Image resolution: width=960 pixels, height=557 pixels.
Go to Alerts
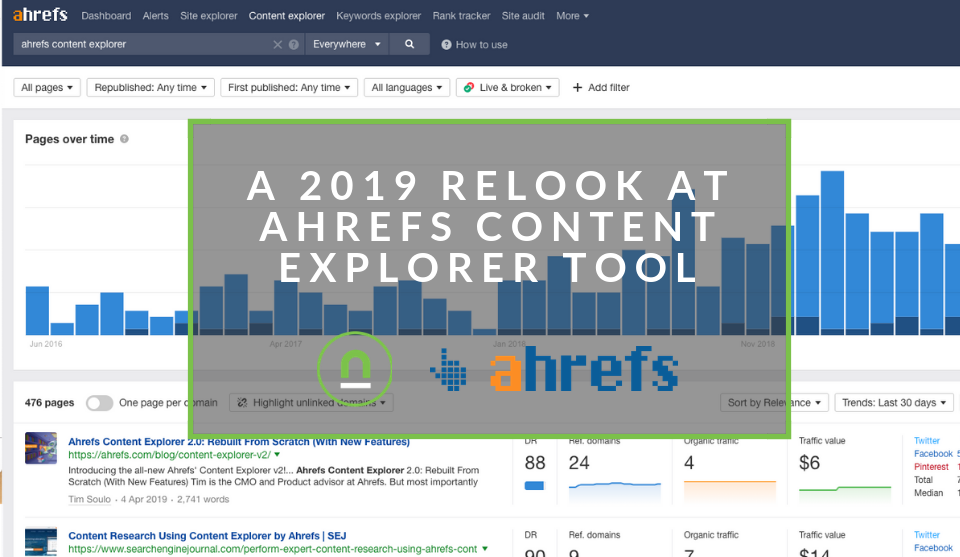click(x=156, y=16)
